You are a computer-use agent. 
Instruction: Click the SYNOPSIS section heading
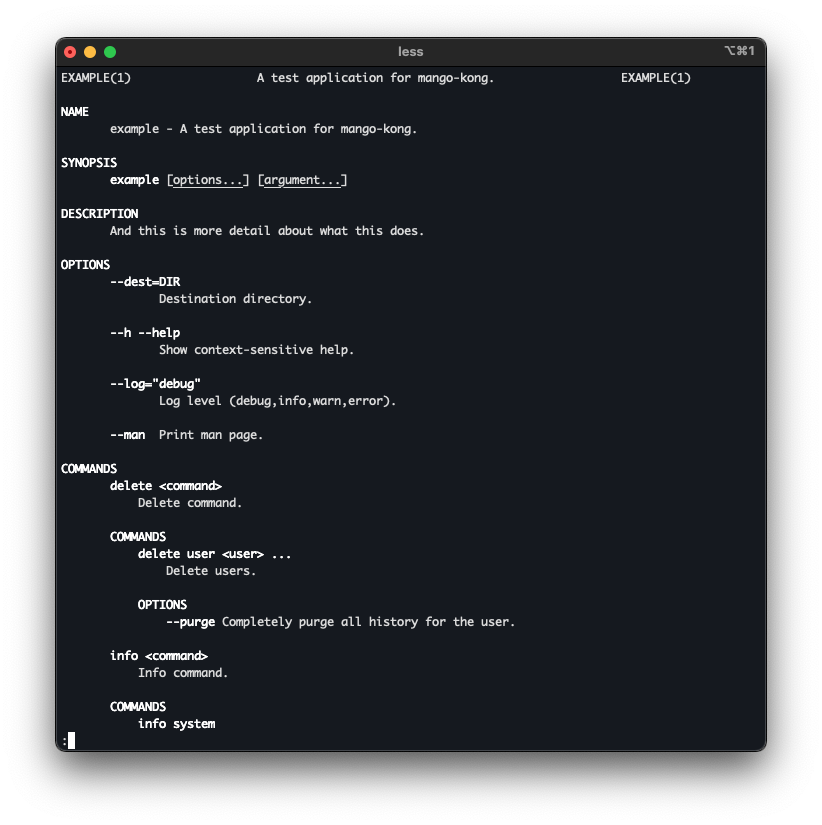(x=89, y=163)
